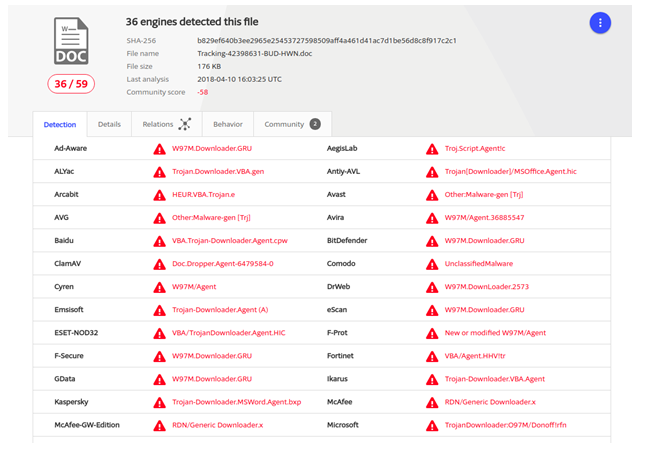
Task: Click the 36 / 59 detection ratio badge
Action: tap(71, 84)
